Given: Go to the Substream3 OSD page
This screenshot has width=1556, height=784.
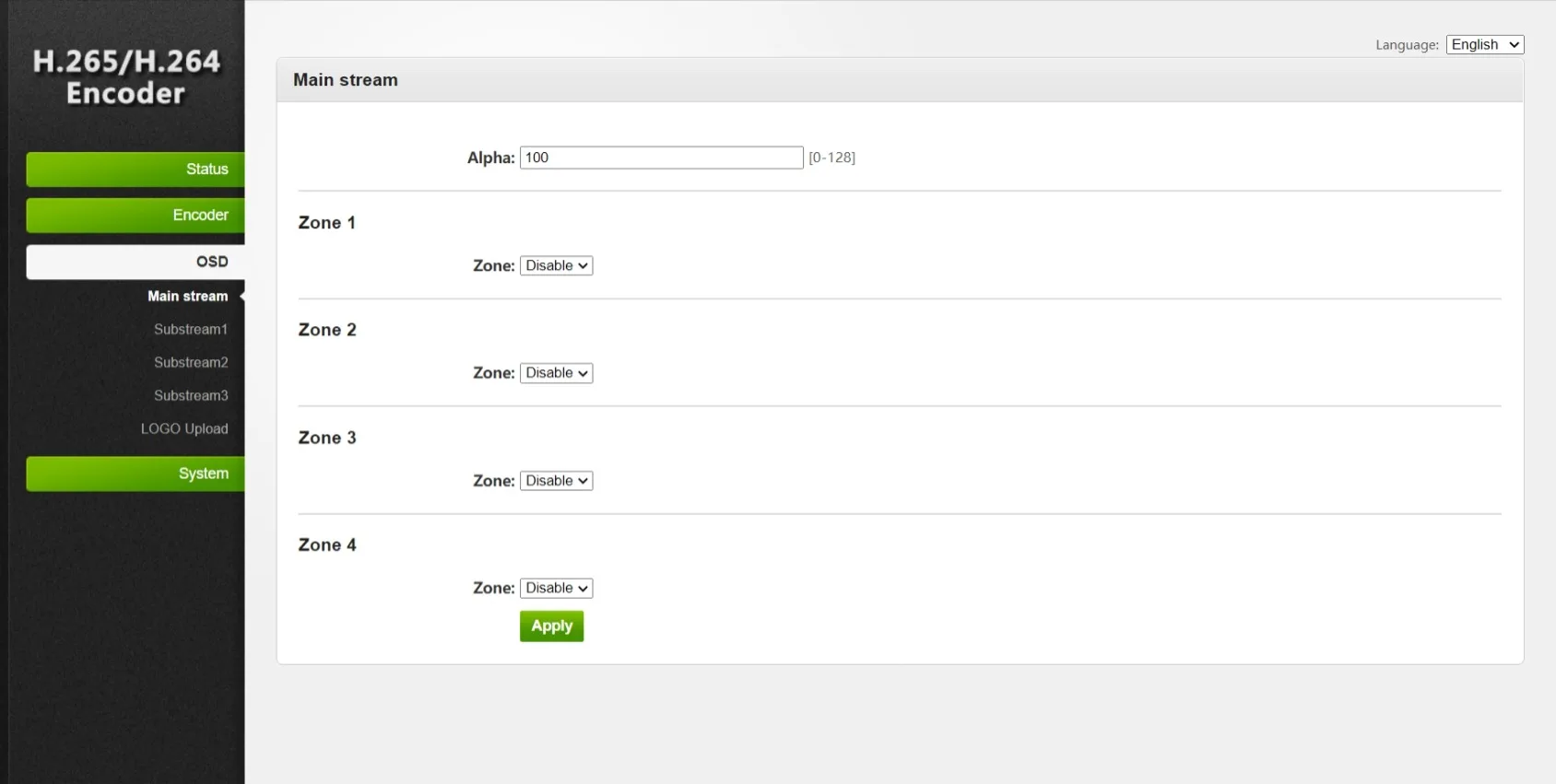Looking at the screenshot, I should pyautogui.click(x=191, y=396).
